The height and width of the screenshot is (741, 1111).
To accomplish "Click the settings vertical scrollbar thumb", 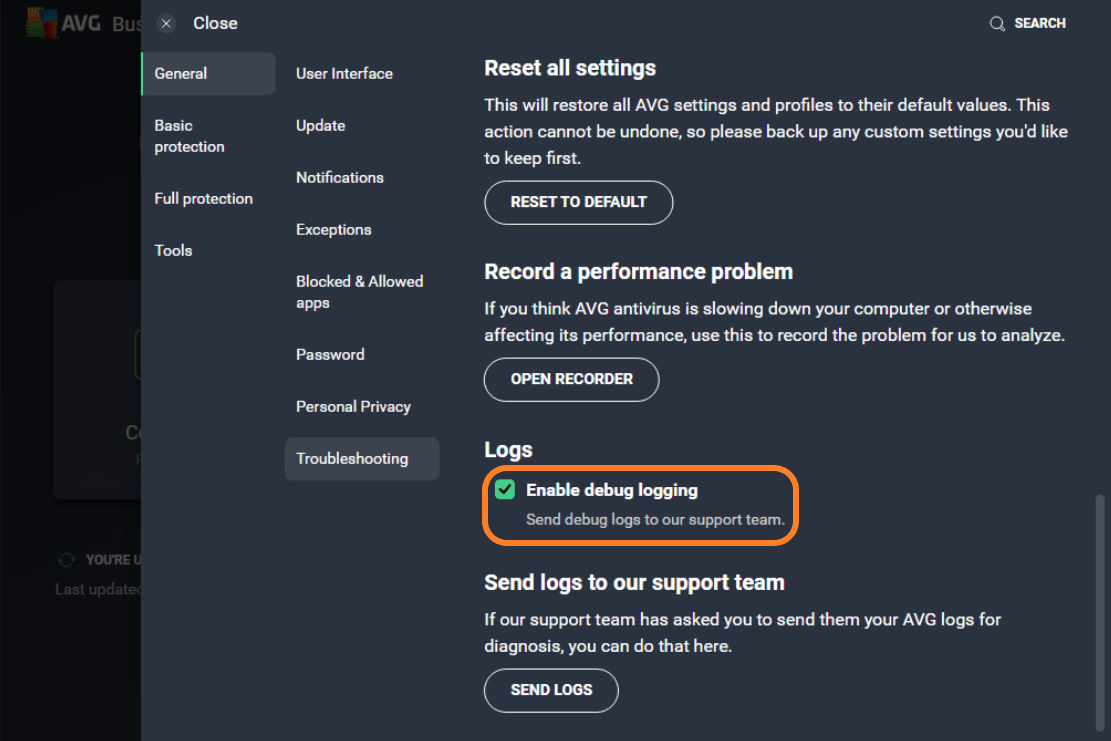I will tap(1100, 613).
